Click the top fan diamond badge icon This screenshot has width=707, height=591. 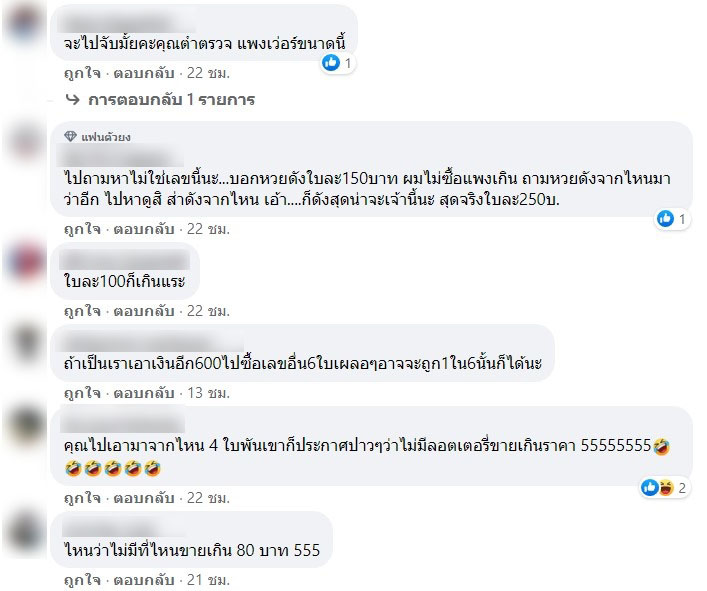tap(70, 136)
